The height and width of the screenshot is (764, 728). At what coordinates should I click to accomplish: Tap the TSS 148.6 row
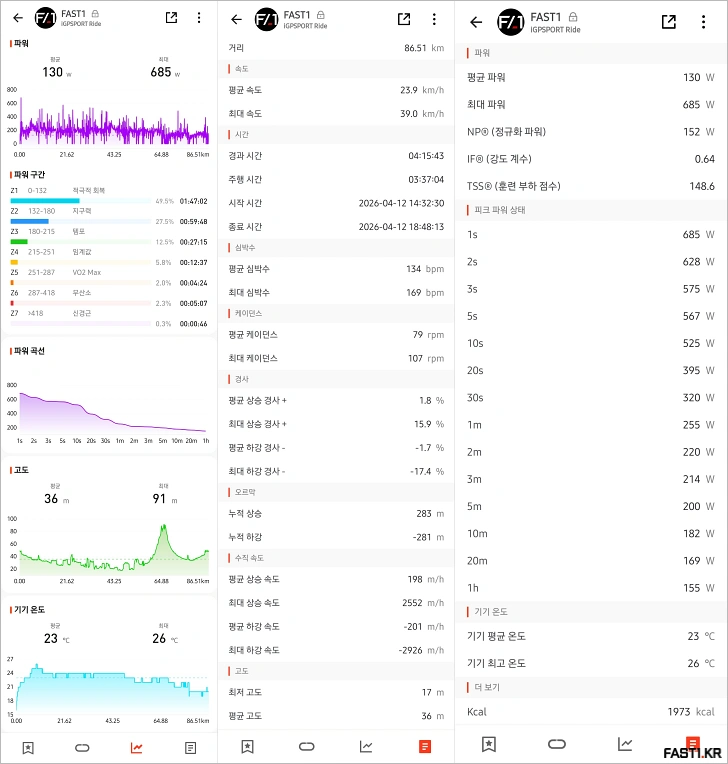(x=590, y=186)
